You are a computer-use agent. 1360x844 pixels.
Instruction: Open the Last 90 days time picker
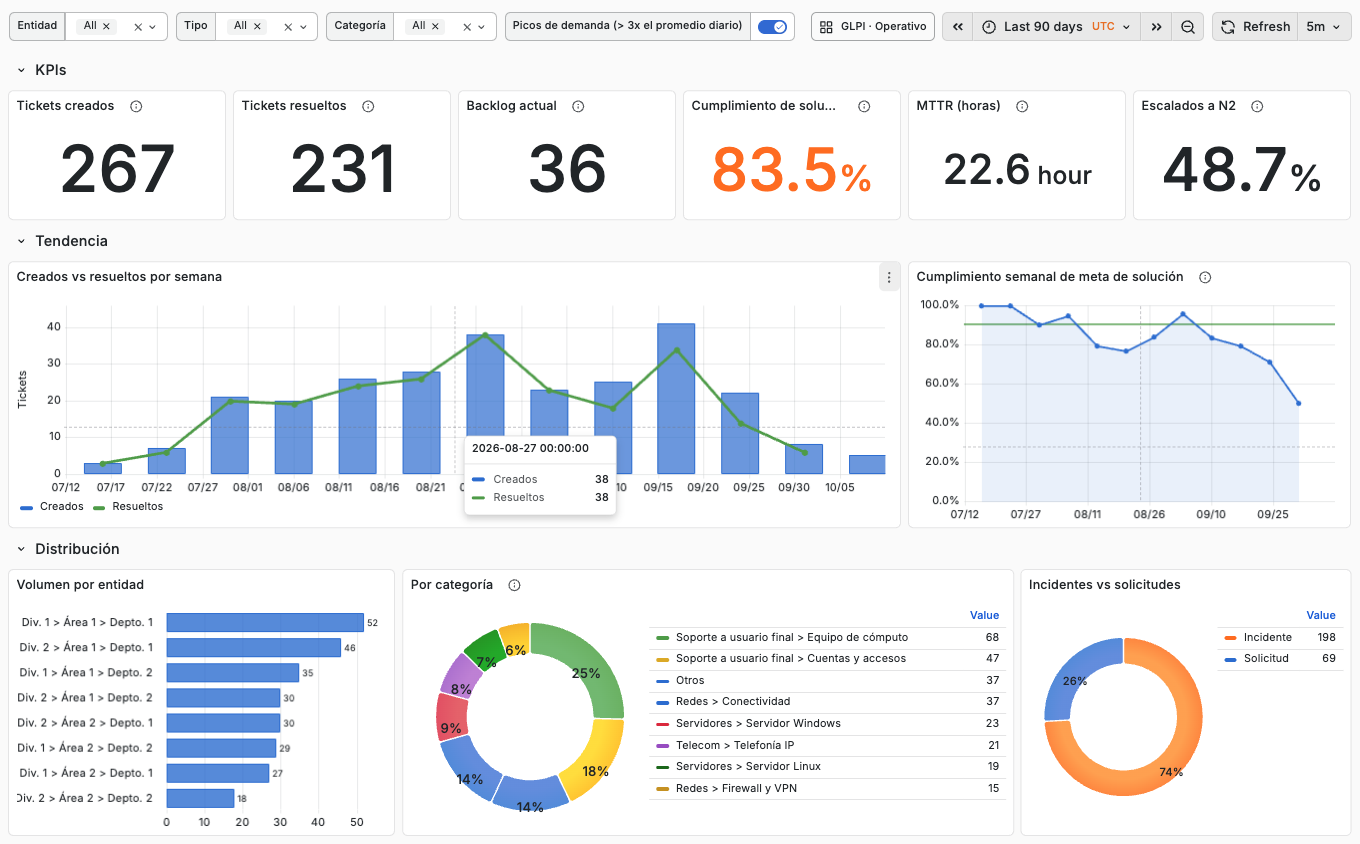(x=1055, y=27)
